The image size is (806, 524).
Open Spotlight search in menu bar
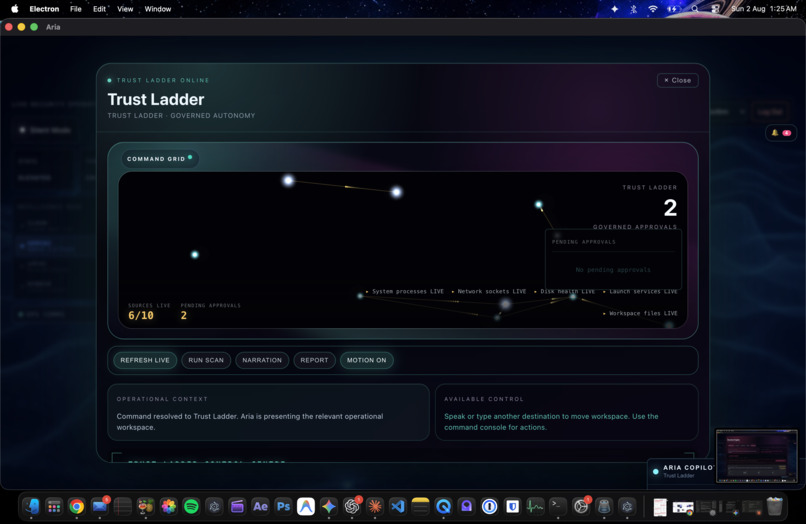(695, 9)
